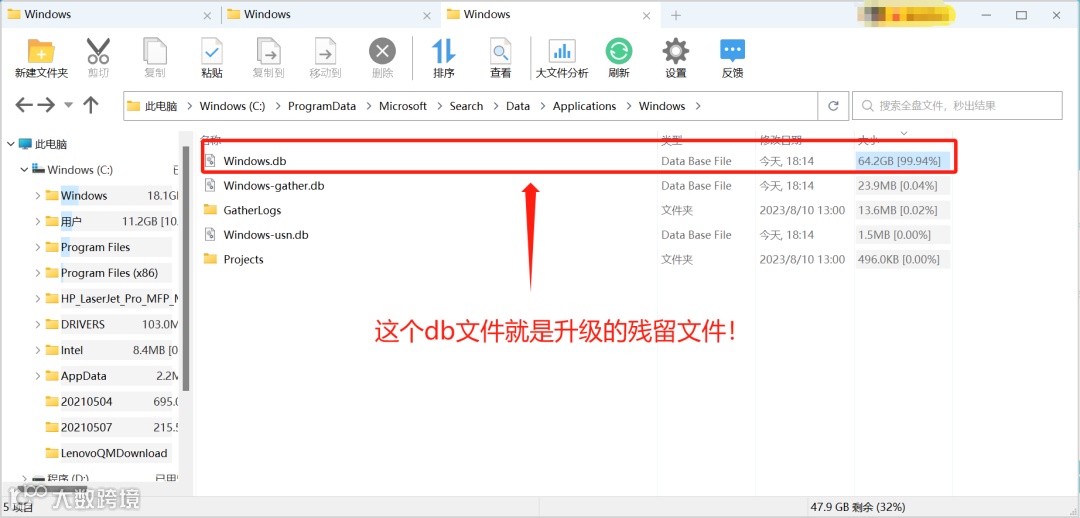Click the Windows.db file icon
The image size is (1080, 518).
coord(210,160)
